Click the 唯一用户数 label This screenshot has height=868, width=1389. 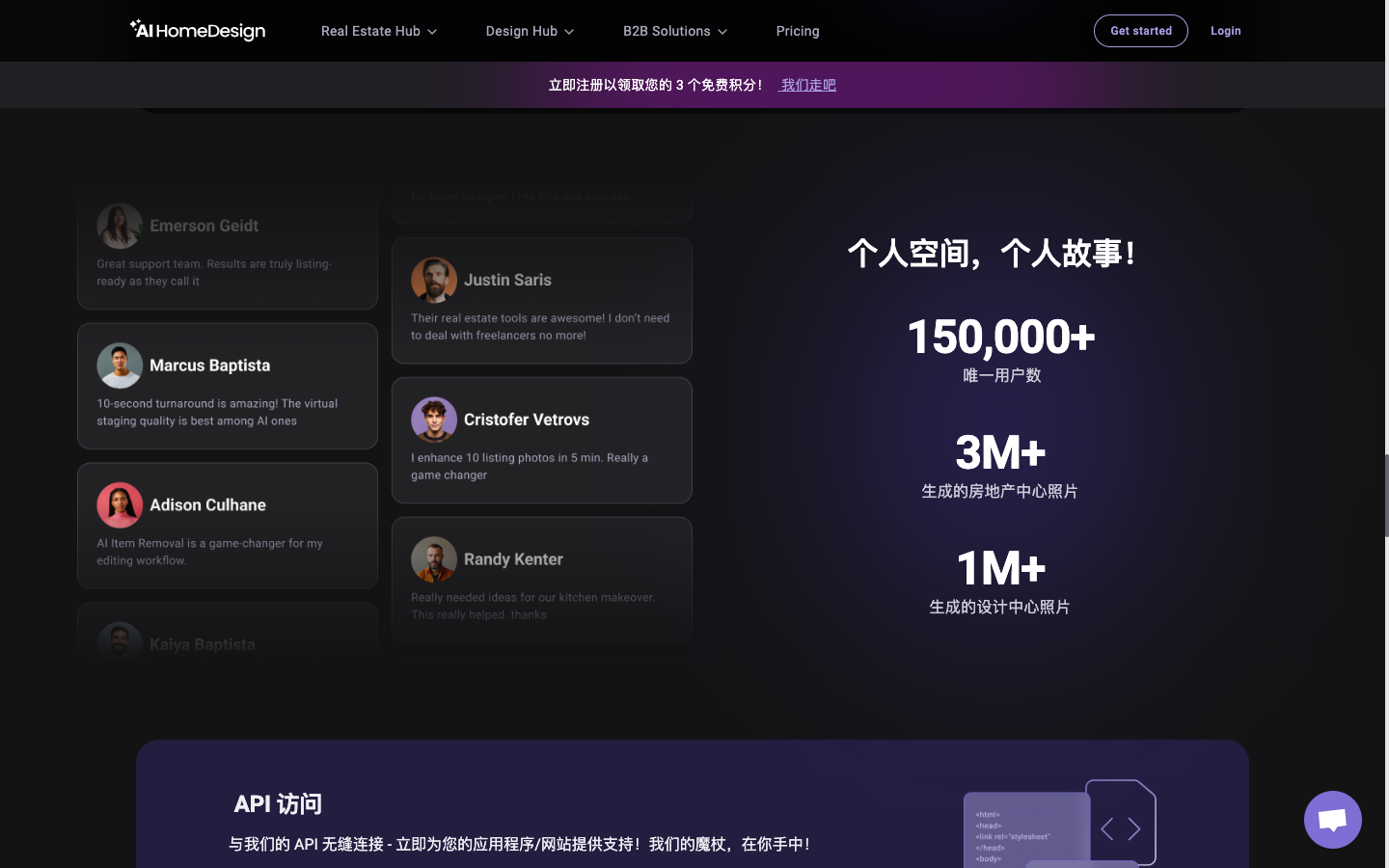pyautogui.click(x=1001, y=375)
